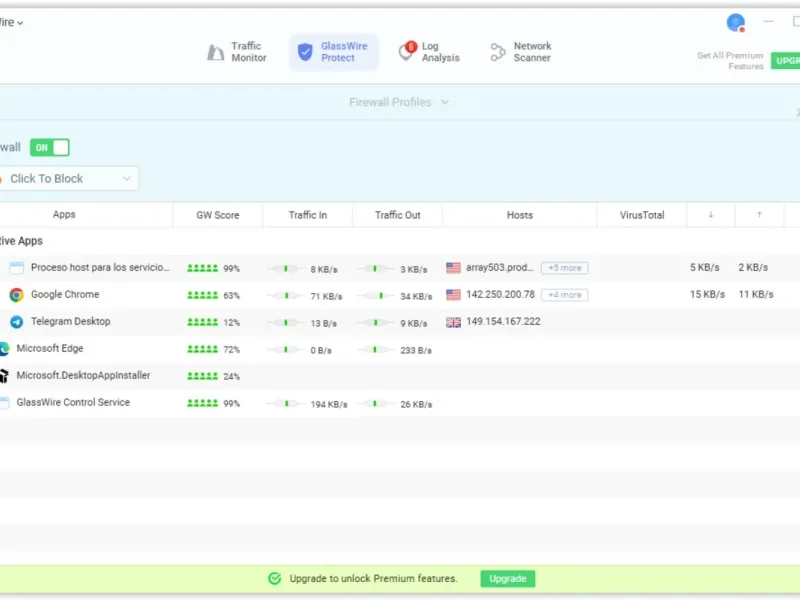The image size is (800, 600).
Task: Click the Network Scanner icon
Action: [498, 52]
